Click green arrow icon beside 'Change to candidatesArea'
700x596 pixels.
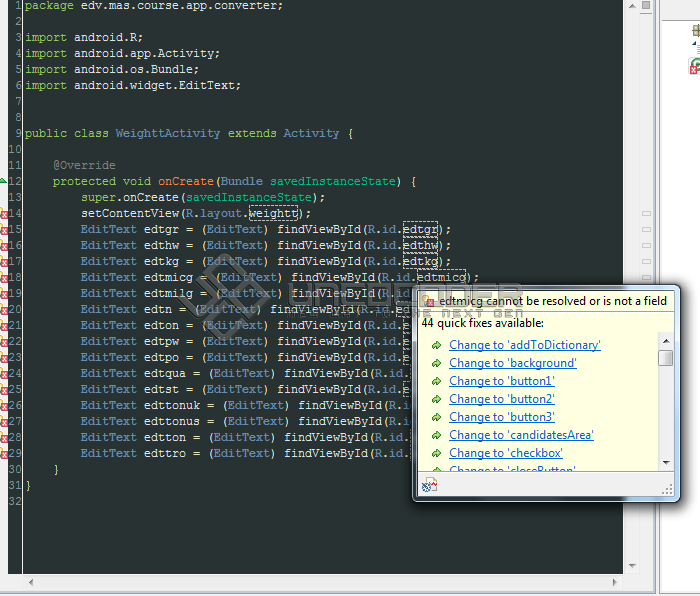tap(437, 435)
